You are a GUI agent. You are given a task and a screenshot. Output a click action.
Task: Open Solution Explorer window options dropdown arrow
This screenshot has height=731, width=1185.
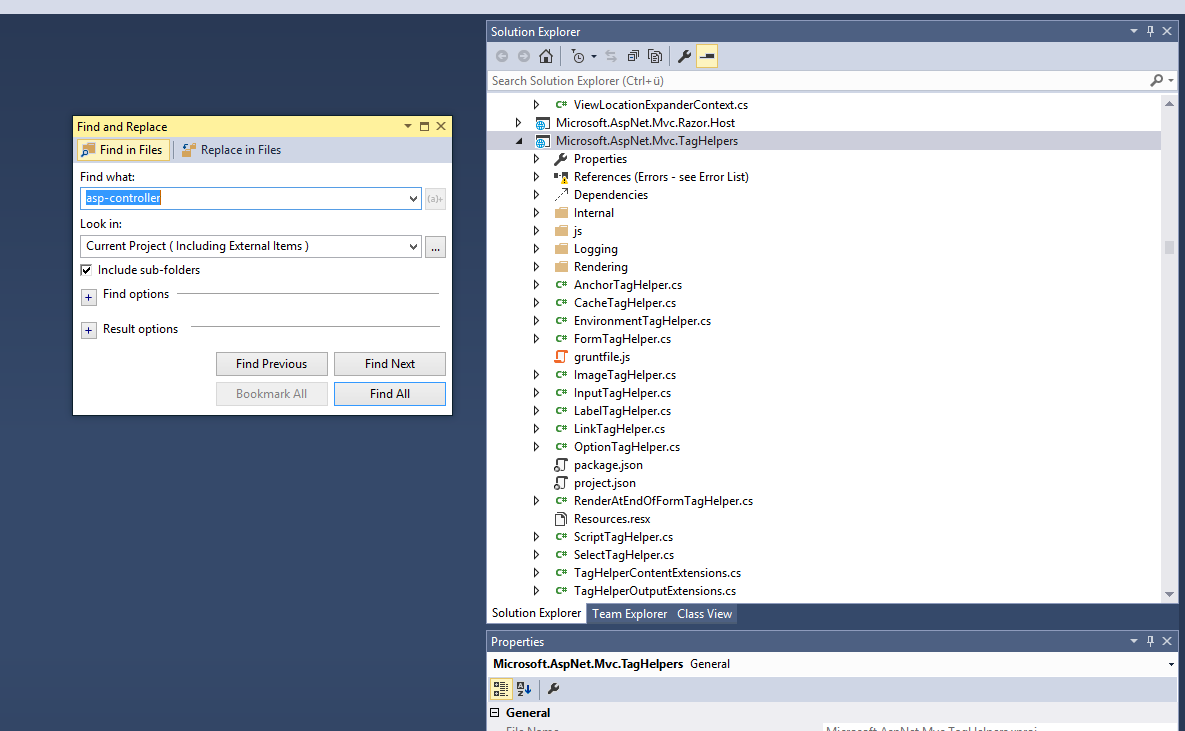(x=1134, y=31)
